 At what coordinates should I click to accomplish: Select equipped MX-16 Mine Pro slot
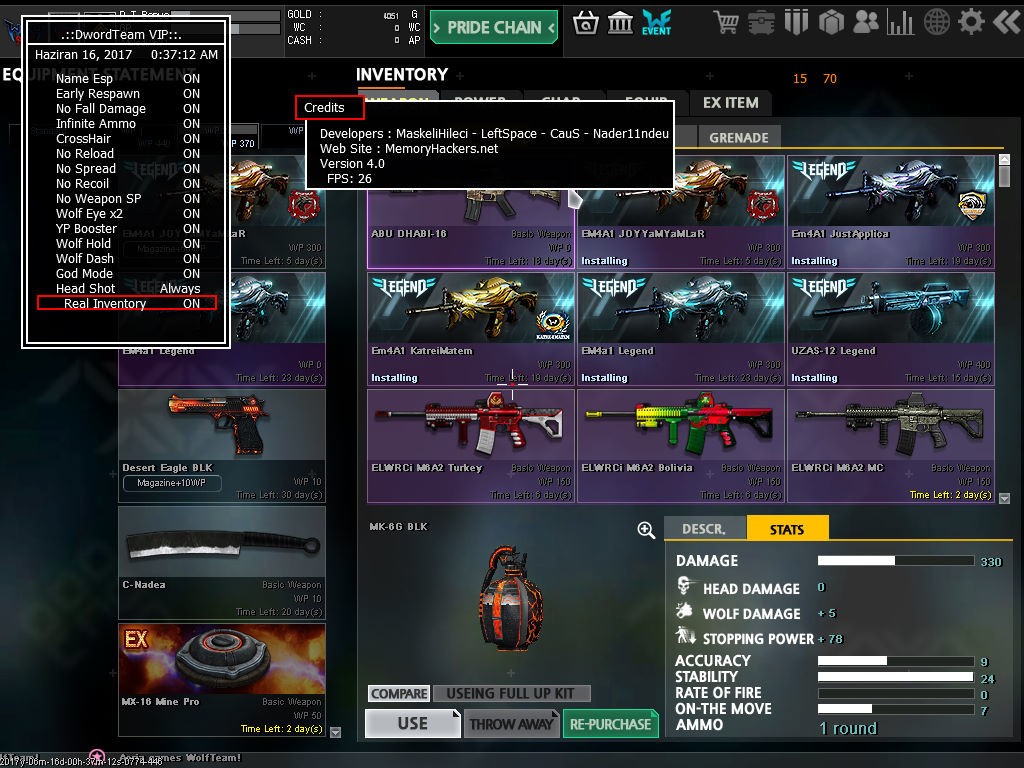[222, 680]
